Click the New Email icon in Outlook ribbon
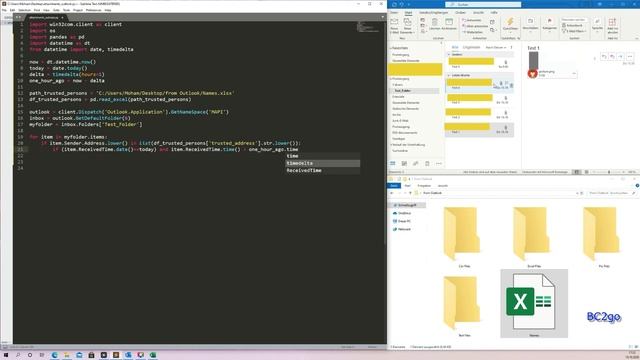Image resolution: width=640 pixels, height=360 pixels. point(394,22)
